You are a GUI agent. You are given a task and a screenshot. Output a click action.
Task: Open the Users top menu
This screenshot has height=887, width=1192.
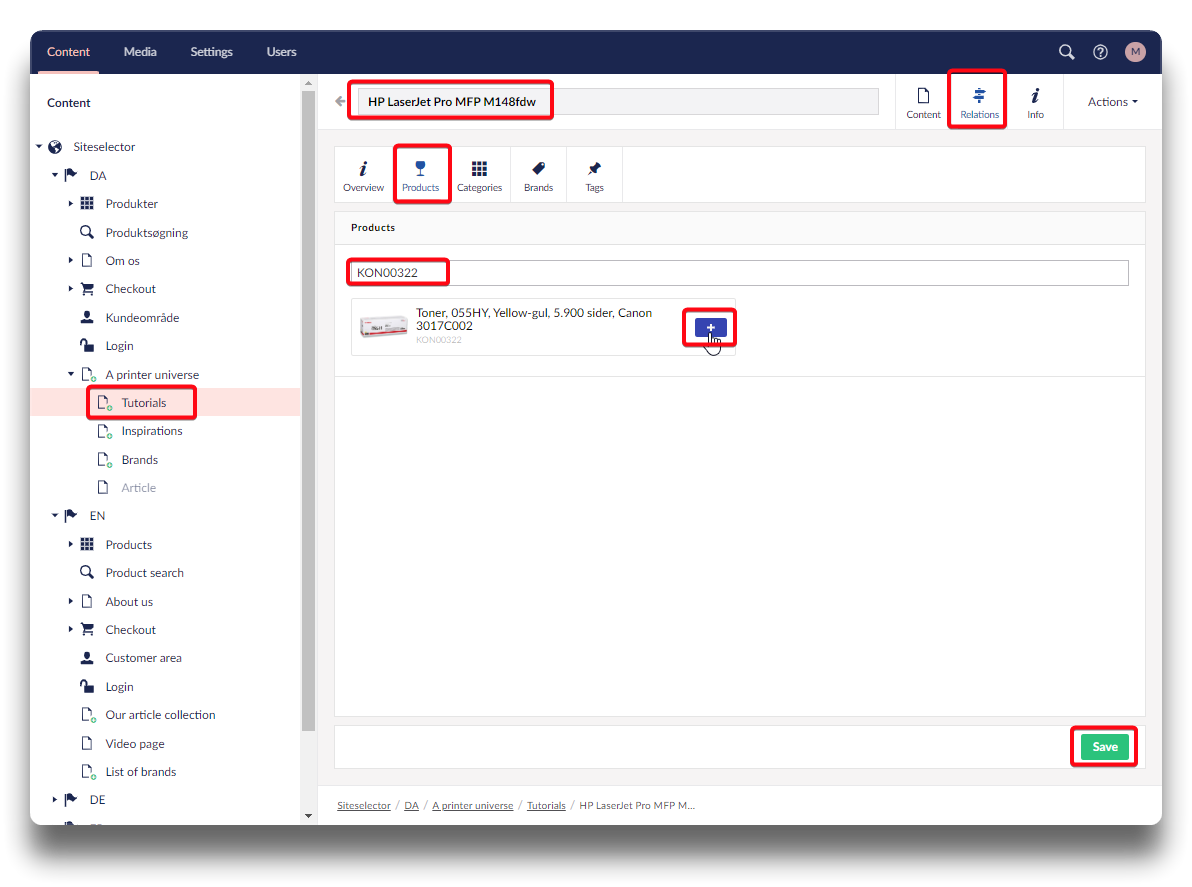[x=281, y=52]
